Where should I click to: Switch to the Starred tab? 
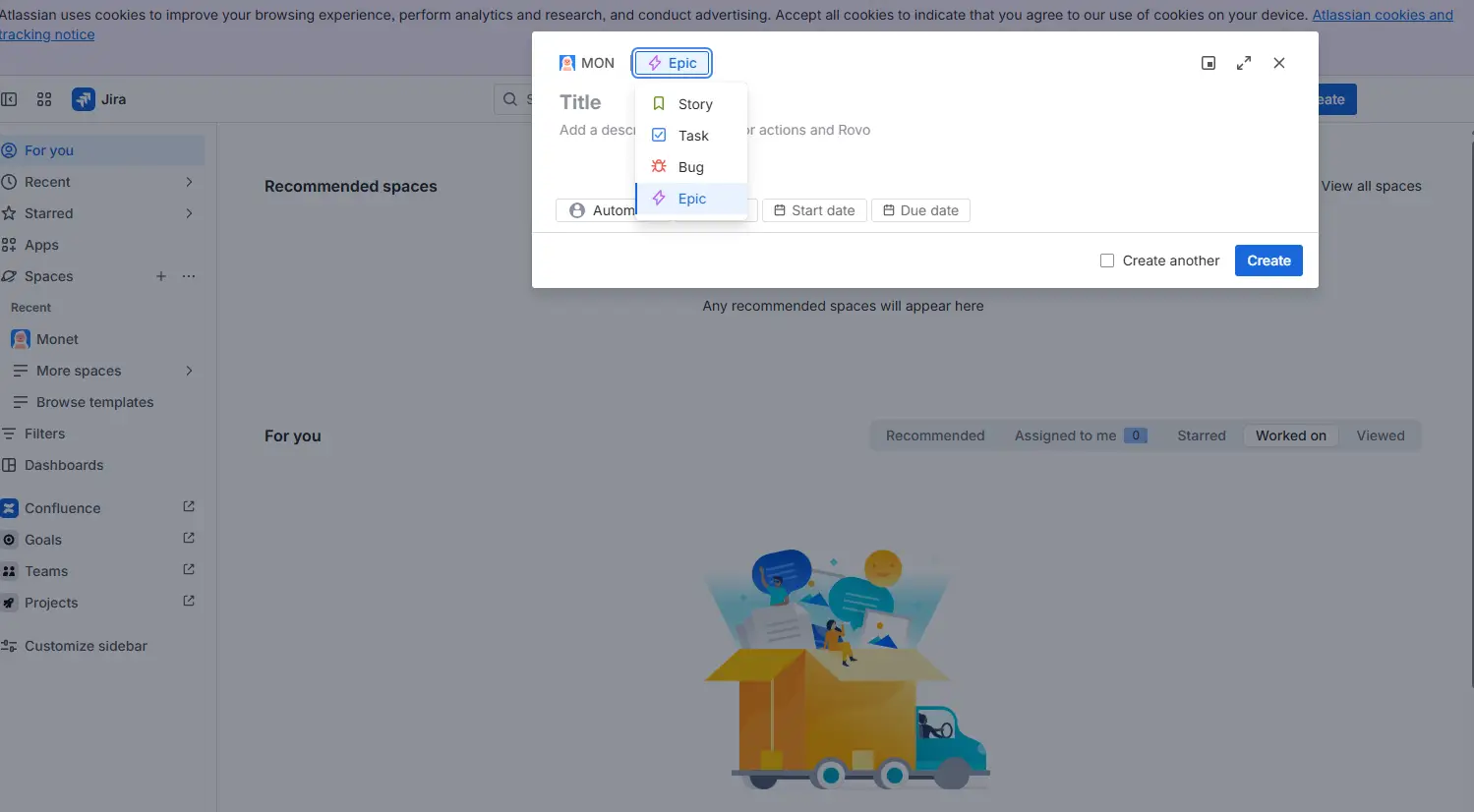pos(1202,435)
